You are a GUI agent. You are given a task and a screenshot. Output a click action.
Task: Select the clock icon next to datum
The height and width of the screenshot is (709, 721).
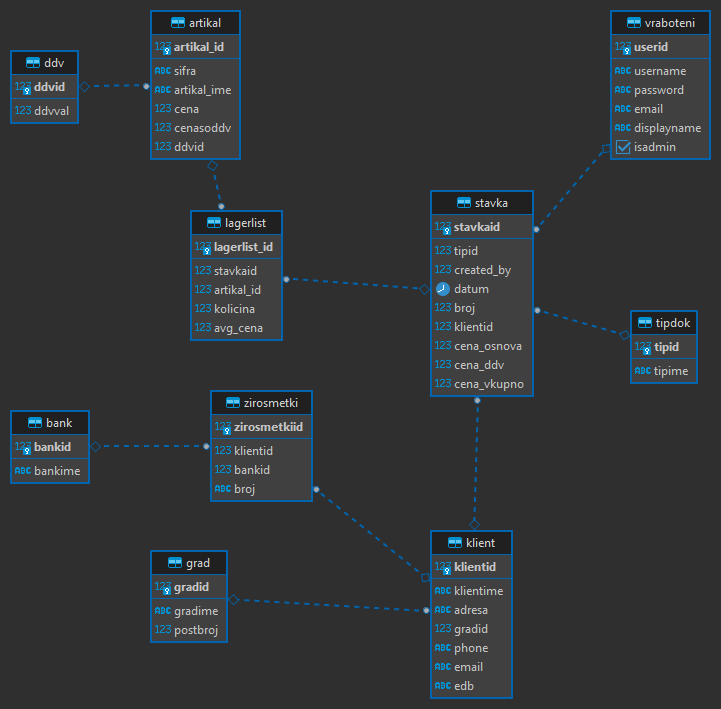pyautogui.click(x=442, y=289)
